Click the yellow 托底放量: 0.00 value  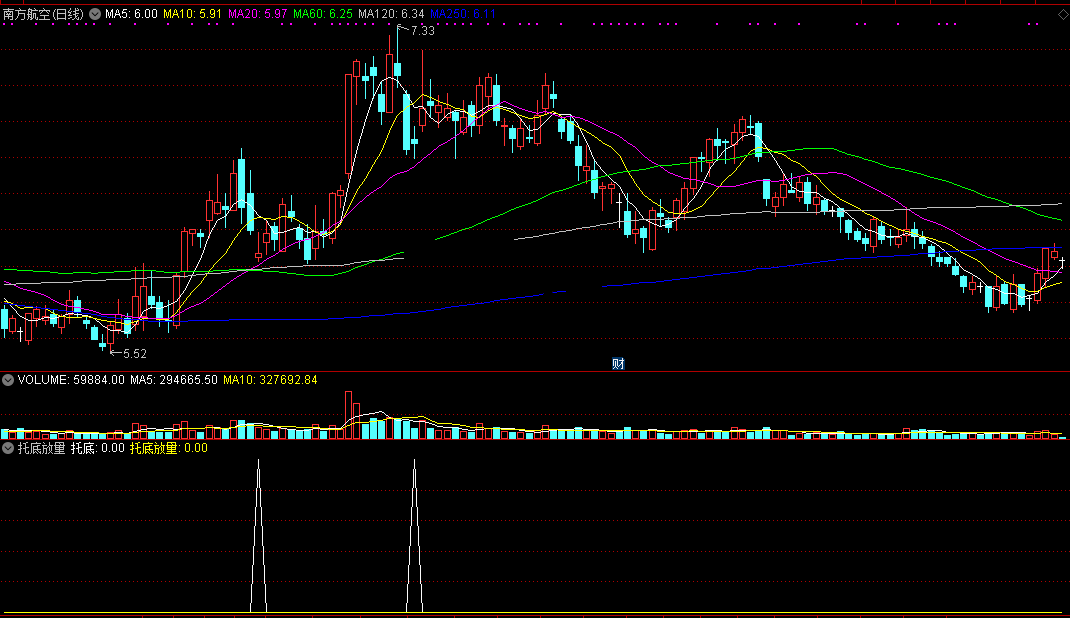pyautogui.click(x=169, y=448)
